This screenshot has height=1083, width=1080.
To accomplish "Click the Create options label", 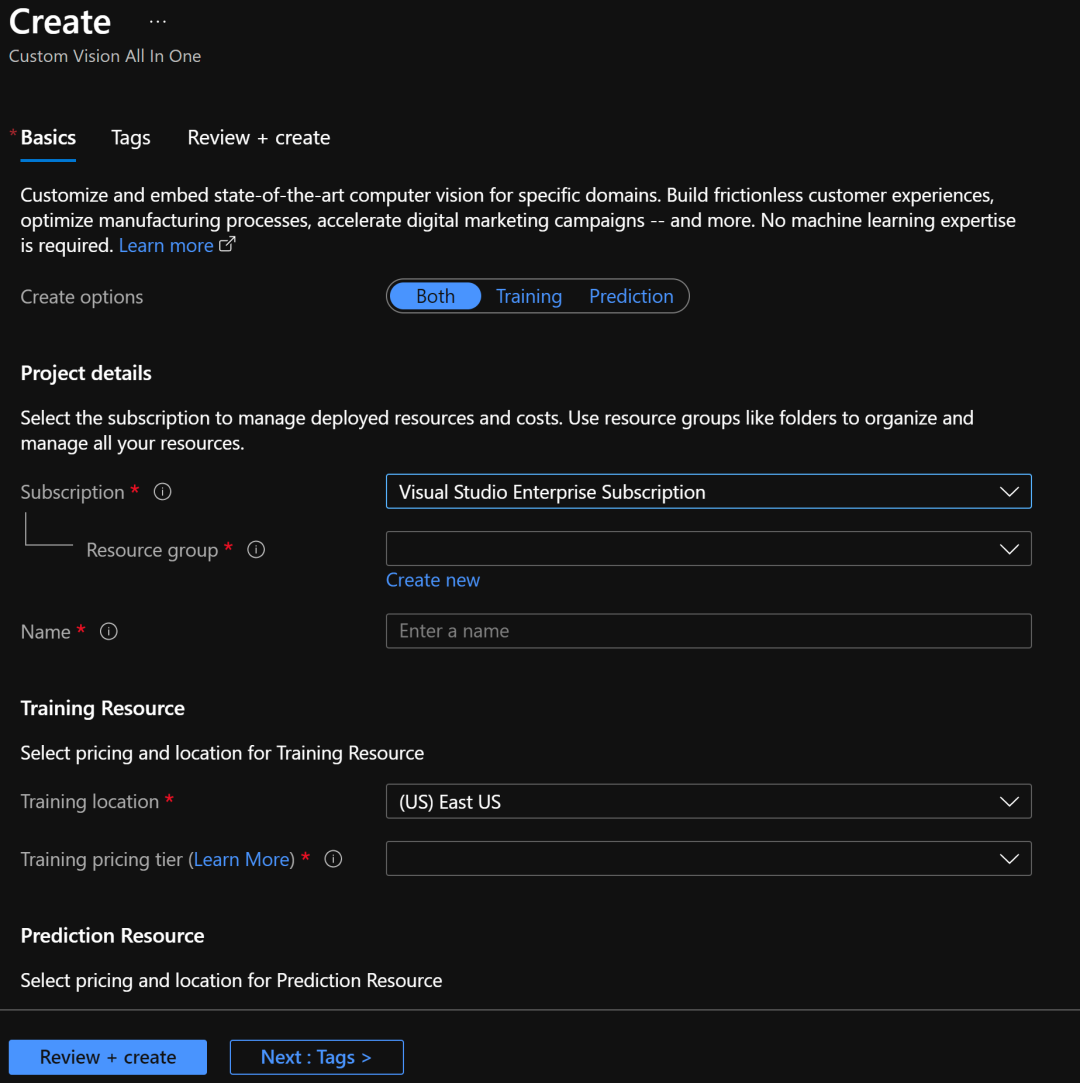I will point(81,297).
